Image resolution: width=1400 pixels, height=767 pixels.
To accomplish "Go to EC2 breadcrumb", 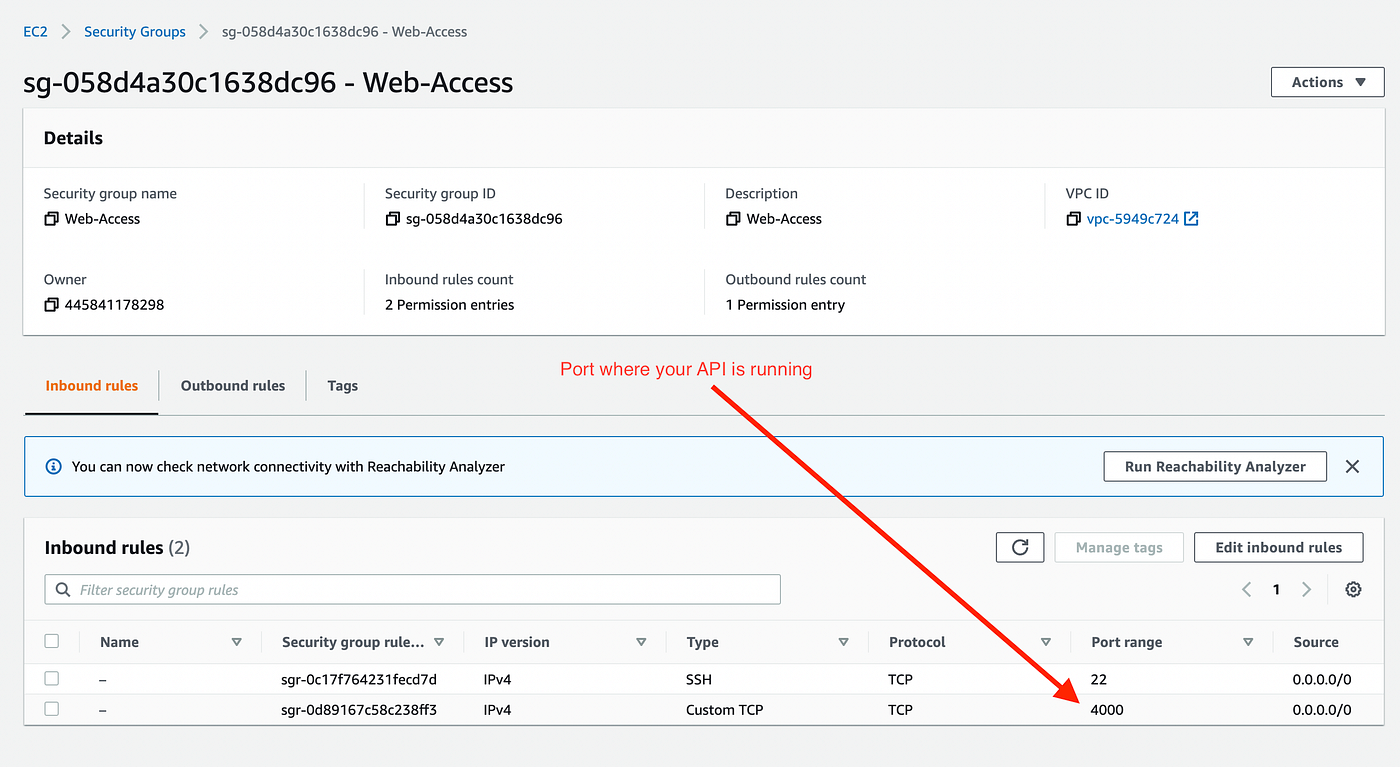I will click(x=35, y=31).
